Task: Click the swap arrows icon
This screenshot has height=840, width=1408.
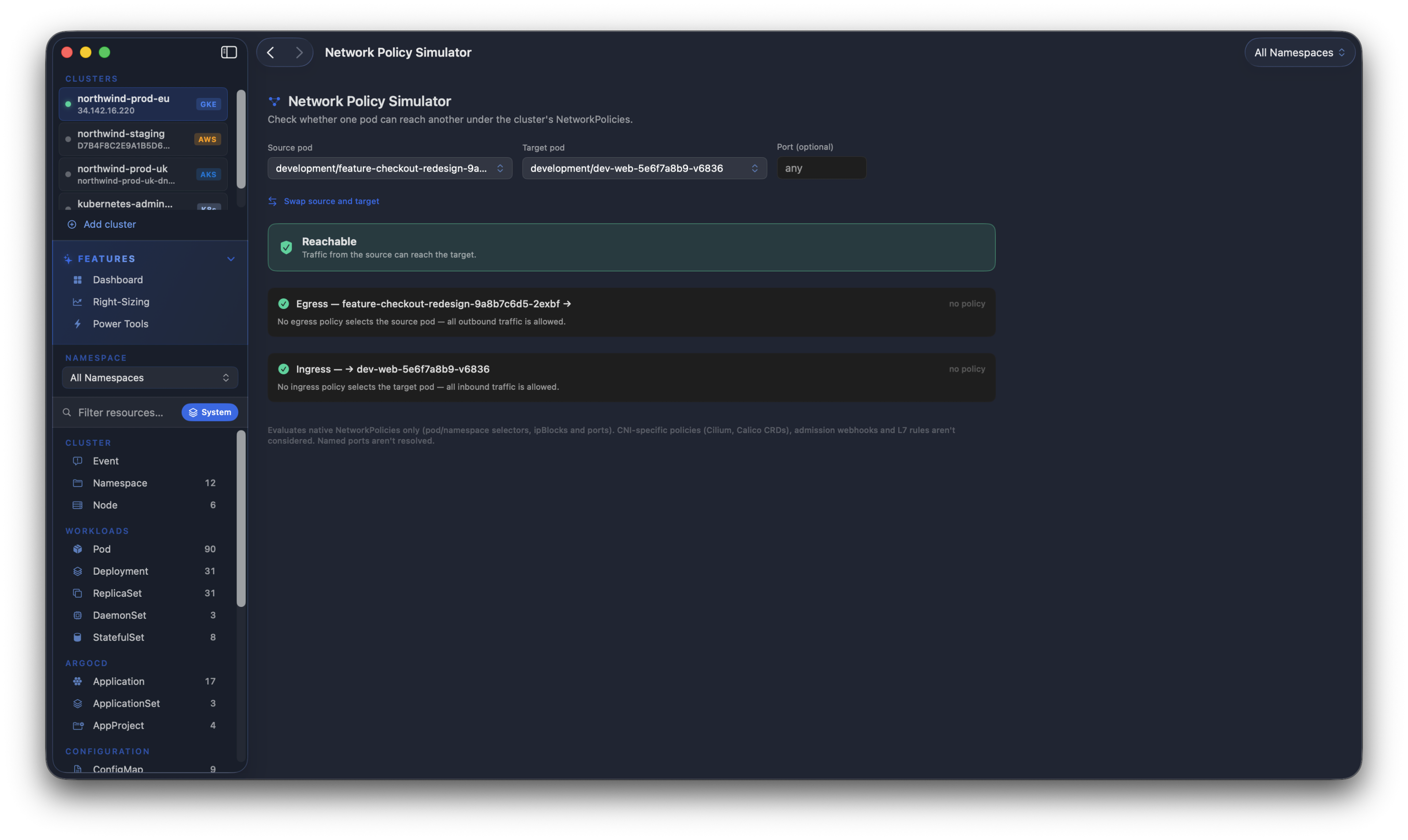Action: (x=272, y=201)
